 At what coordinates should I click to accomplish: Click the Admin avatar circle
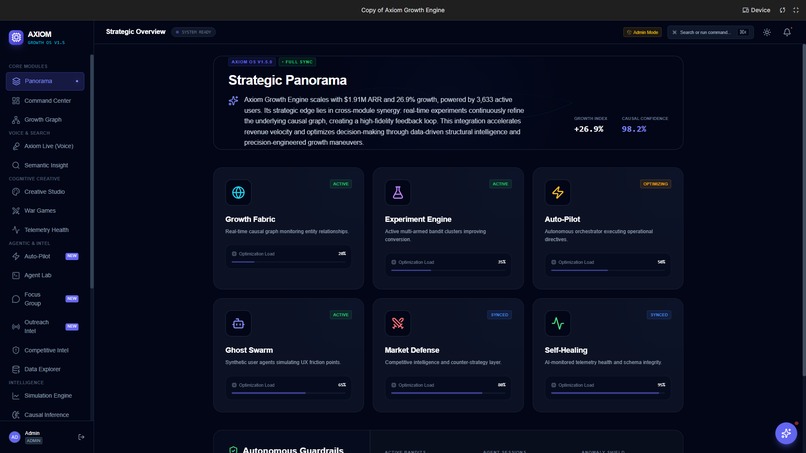point(14,437)
